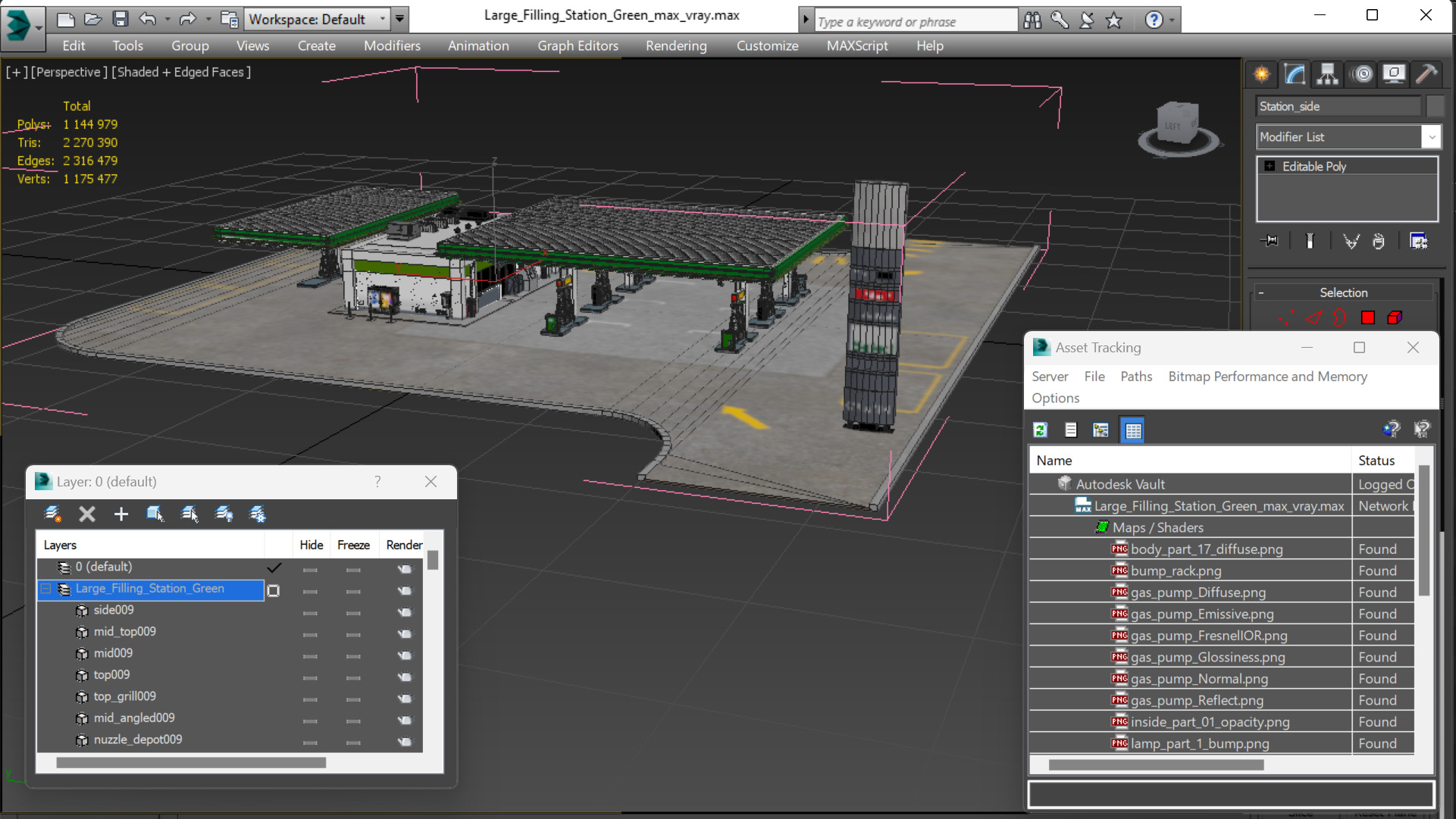Refresh the Asset Tracking list
Screen dimensions: 1456x819
pyautogui.click(x=1041, y=430)
